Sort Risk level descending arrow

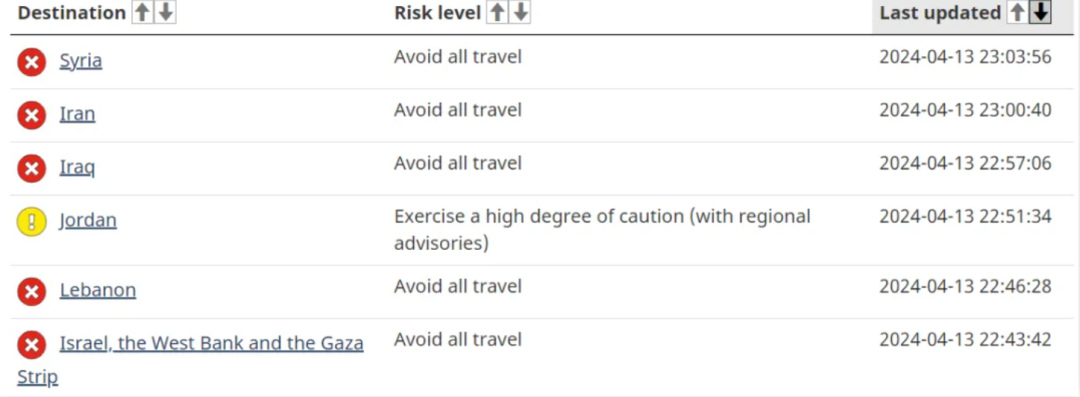pos(521,12)
